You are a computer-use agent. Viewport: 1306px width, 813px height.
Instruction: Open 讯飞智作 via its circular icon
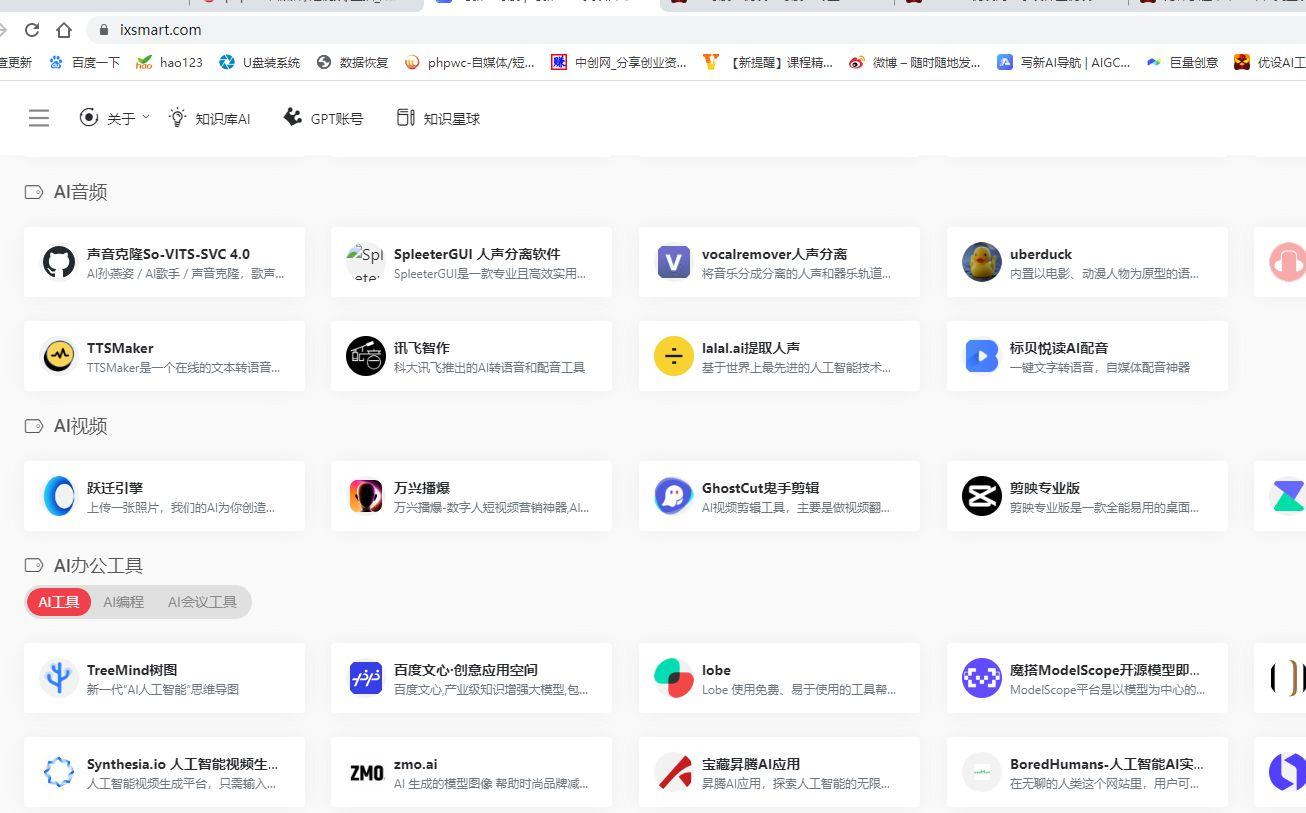366,356
